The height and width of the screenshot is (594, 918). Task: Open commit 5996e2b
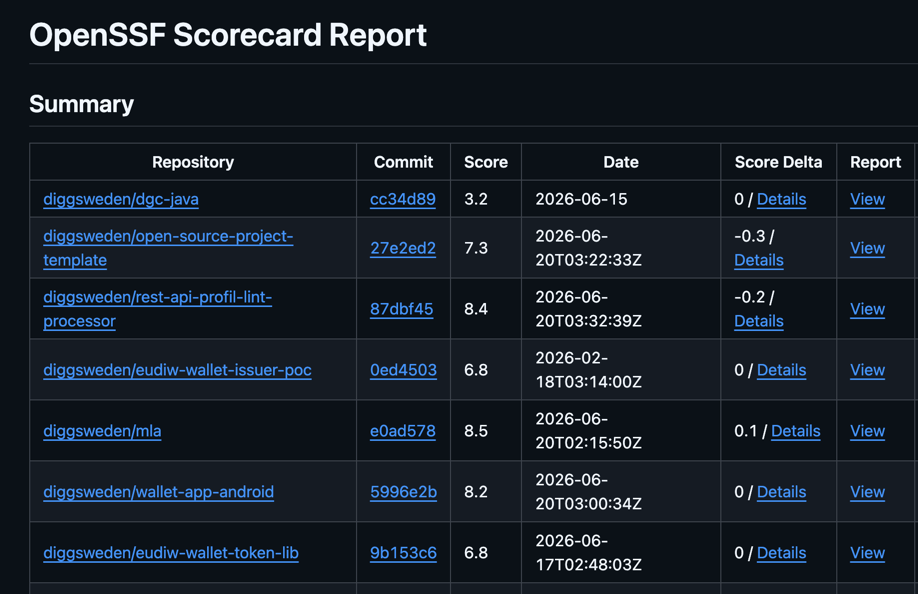point(403,492)
